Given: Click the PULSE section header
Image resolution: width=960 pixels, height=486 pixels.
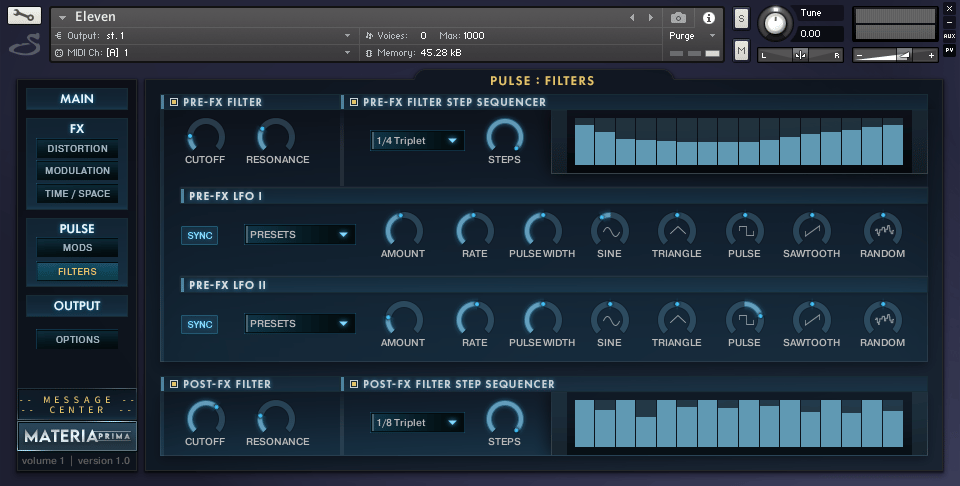Looking at the screenshot, I should [x=77, y=228].
